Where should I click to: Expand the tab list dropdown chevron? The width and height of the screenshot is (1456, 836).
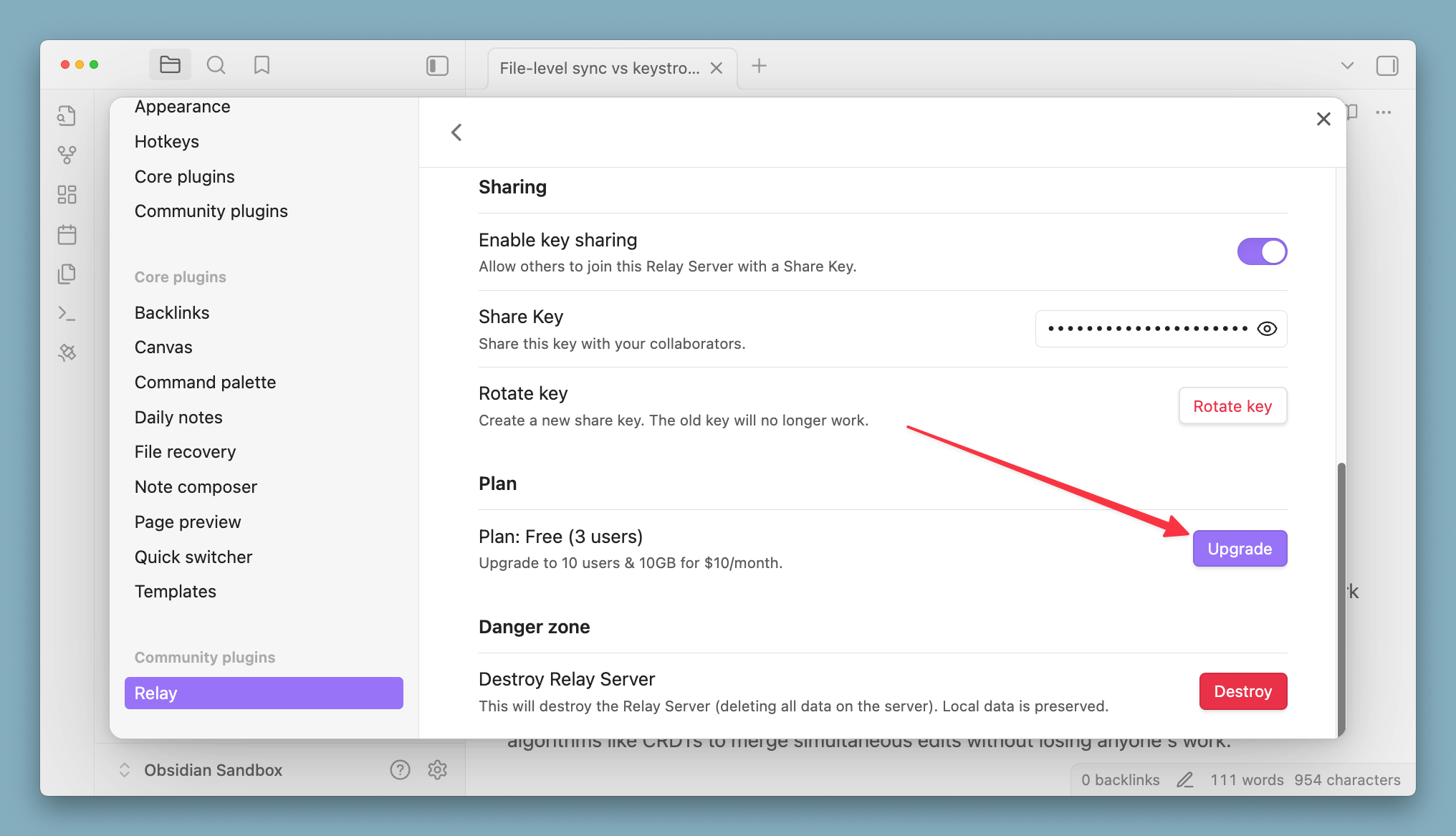(x=1347, y=66)
